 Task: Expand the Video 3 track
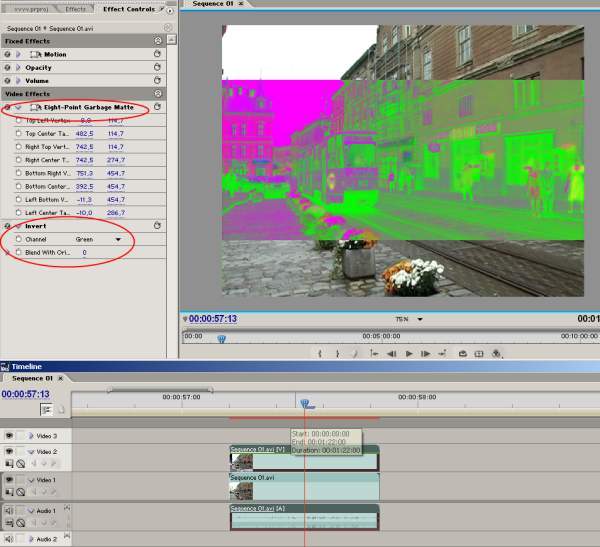pos(31,436)
